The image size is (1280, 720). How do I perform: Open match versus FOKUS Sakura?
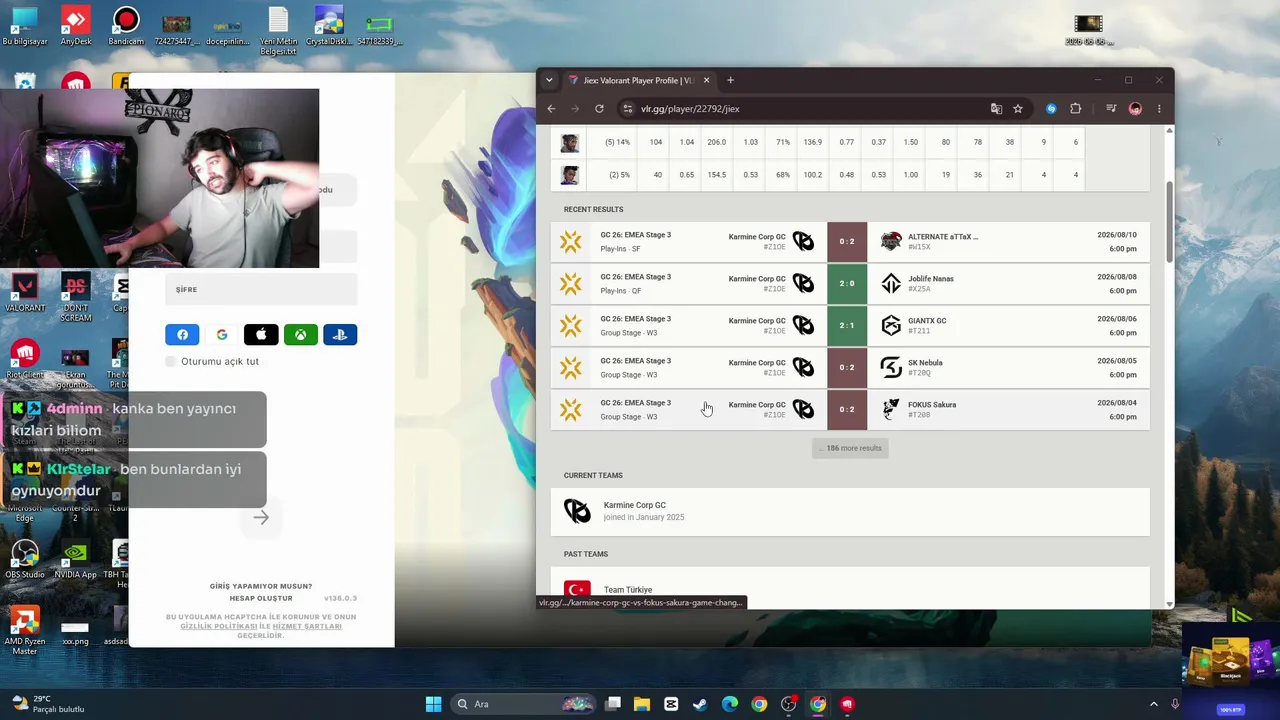coord(850,409)
